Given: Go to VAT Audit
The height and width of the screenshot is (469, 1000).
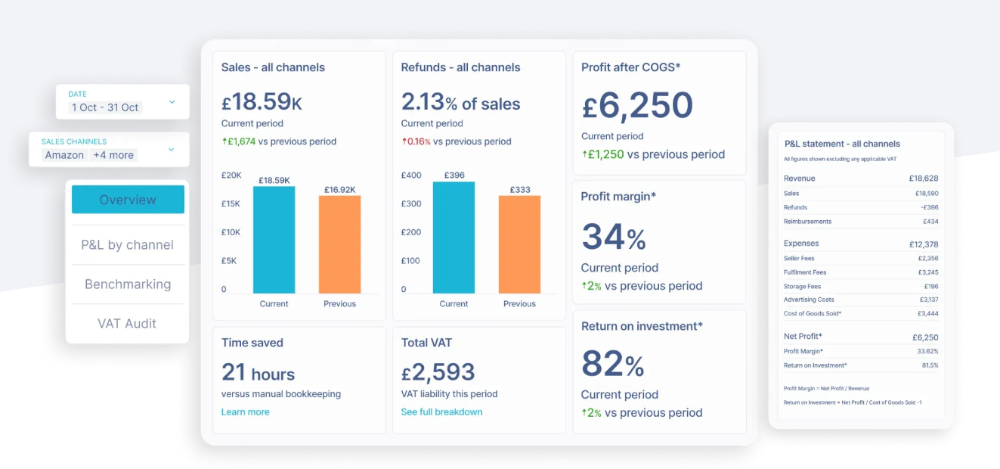Looking at the screenshot, I should [127, 323].
